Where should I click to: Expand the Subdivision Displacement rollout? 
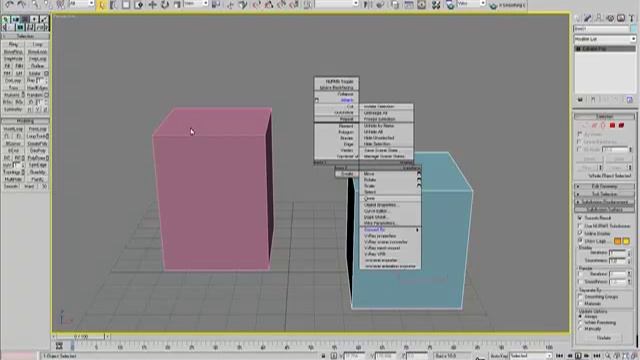[605, 202]
